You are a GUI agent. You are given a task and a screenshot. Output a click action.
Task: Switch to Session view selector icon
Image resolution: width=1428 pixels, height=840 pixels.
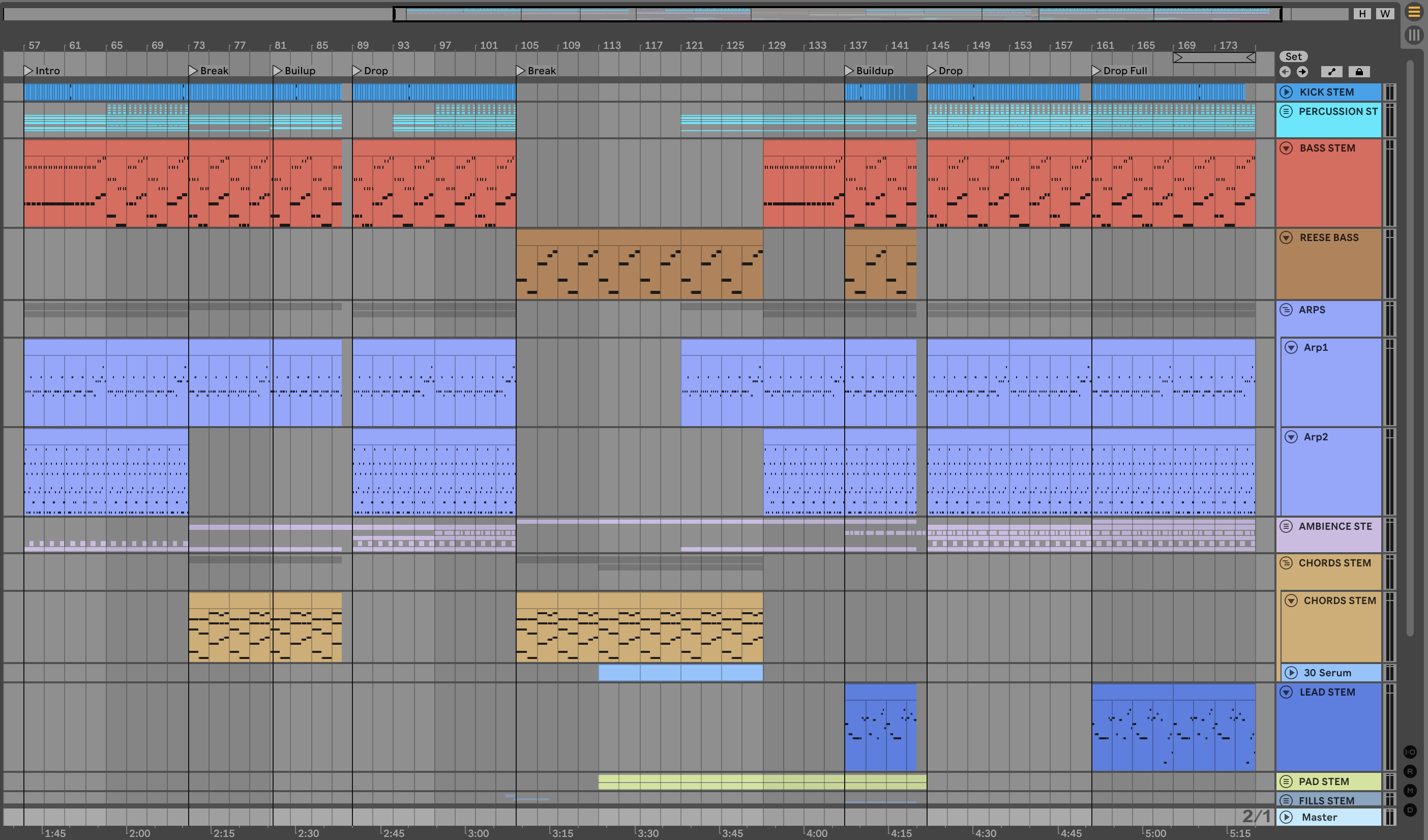(1414, 35)
